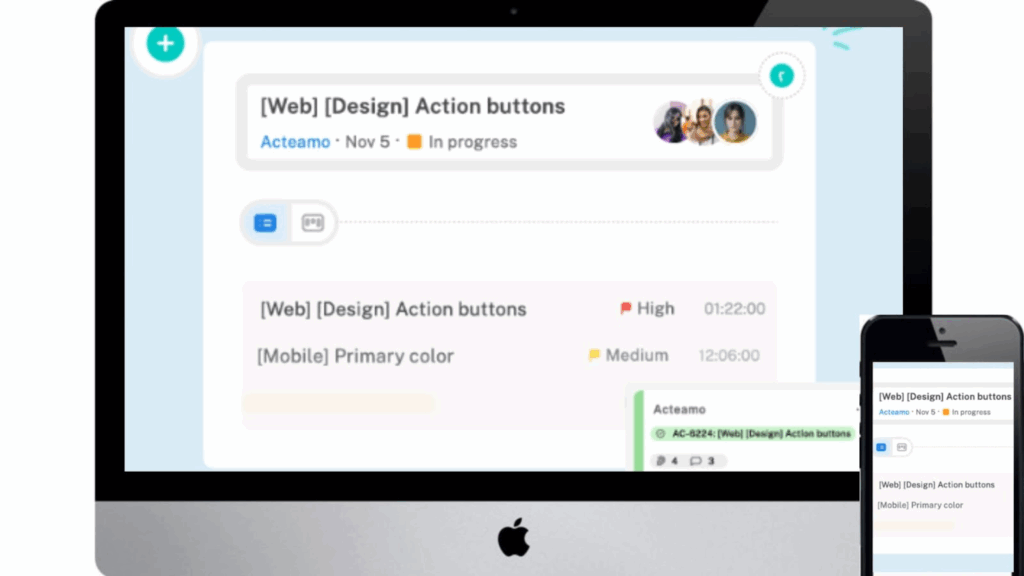This screenshot has height=576, width=1024.
Task: Open the [Mobile] Primary color task row
Action: point(510,356)
